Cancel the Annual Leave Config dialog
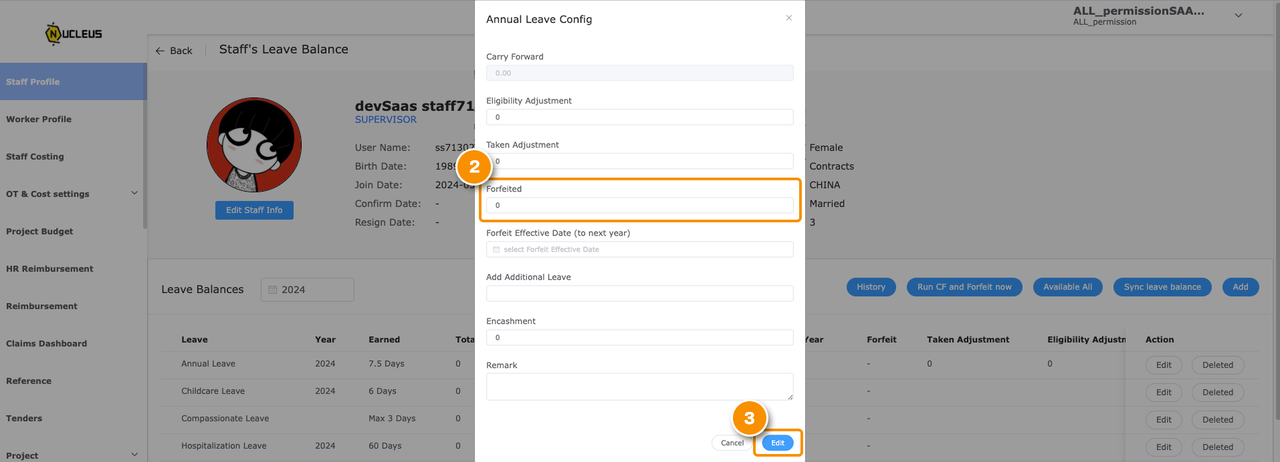 [x=733, y=442]
